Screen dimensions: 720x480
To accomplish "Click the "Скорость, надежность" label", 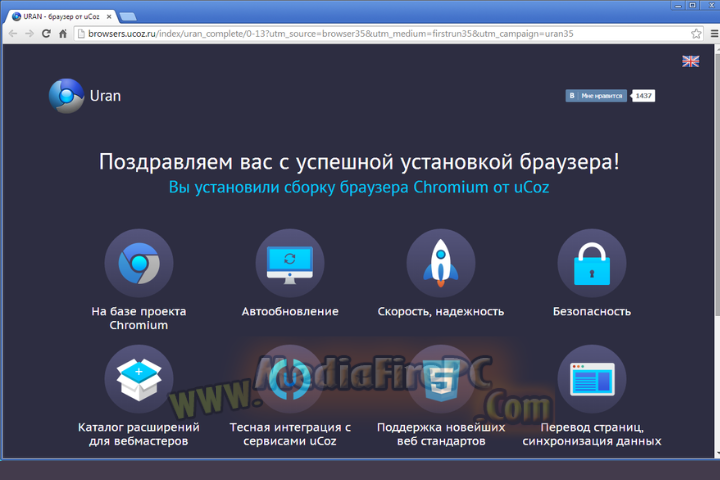I will [x=441, y=312].
